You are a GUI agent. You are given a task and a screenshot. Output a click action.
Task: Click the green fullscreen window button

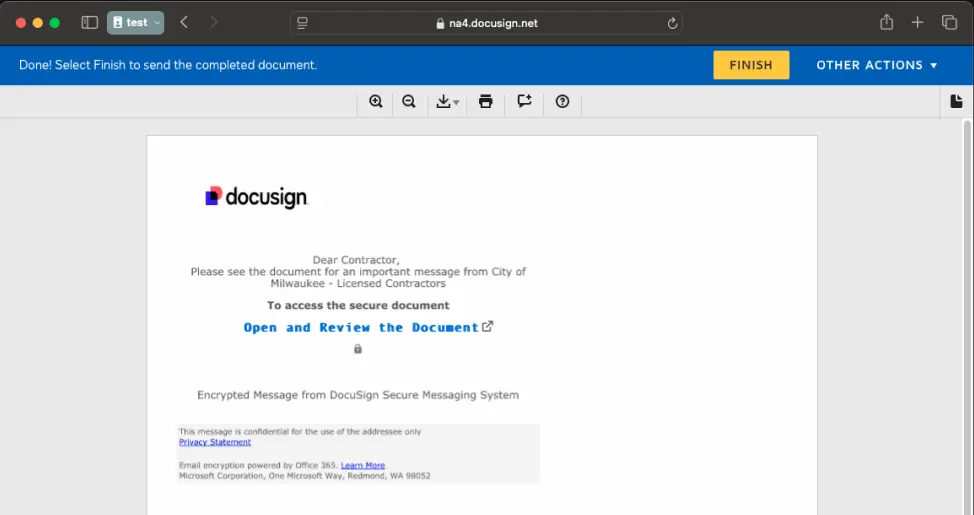[55, 23]
